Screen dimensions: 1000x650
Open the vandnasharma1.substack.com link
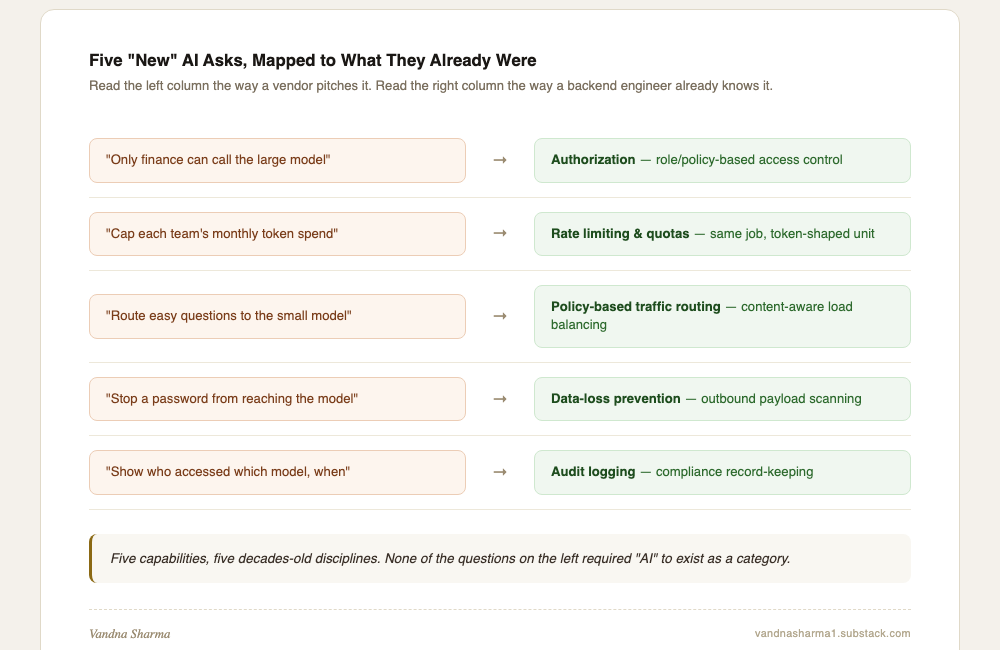832,633
